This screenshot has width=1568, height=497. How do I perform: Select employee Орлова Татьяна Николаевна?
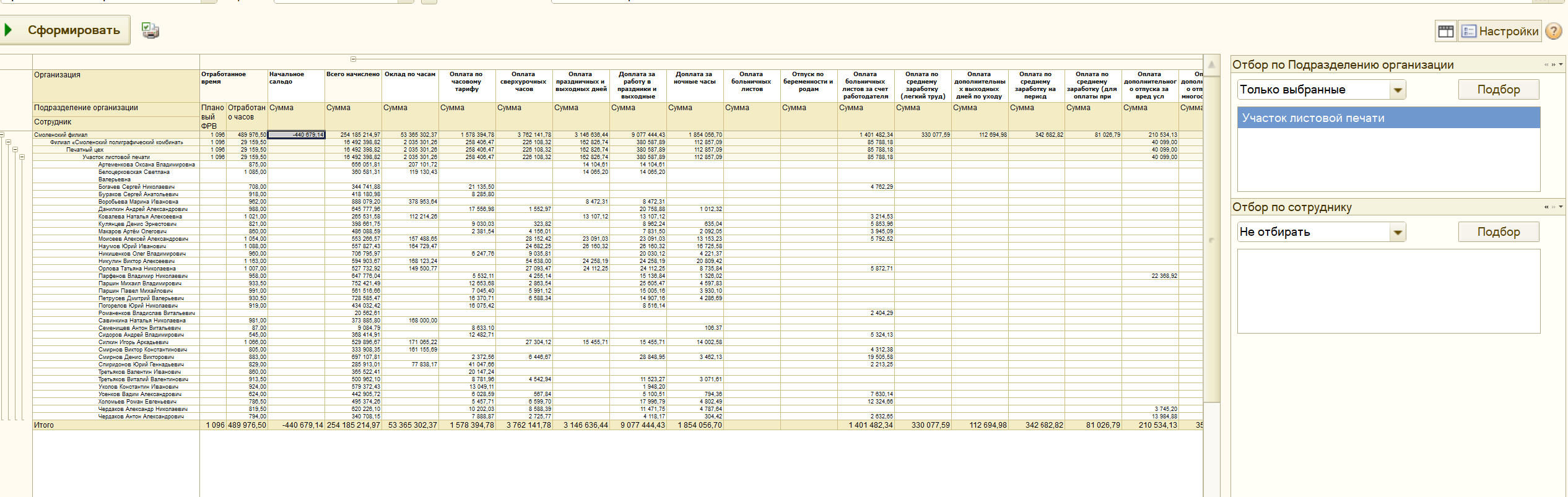(x=137, y=268)
